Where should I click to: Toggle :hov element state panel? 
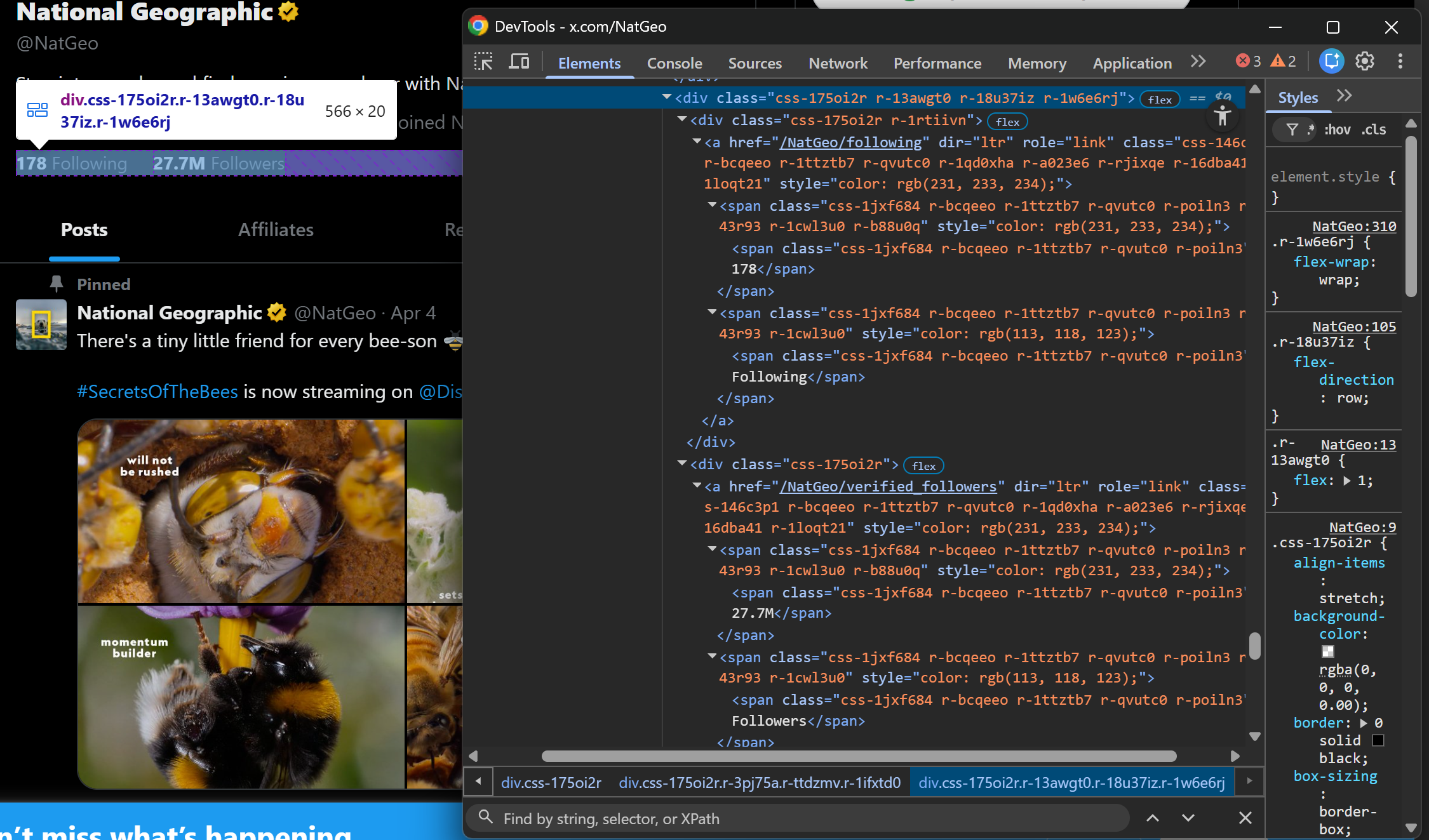pyautogui.click(x=1337, y=130)
